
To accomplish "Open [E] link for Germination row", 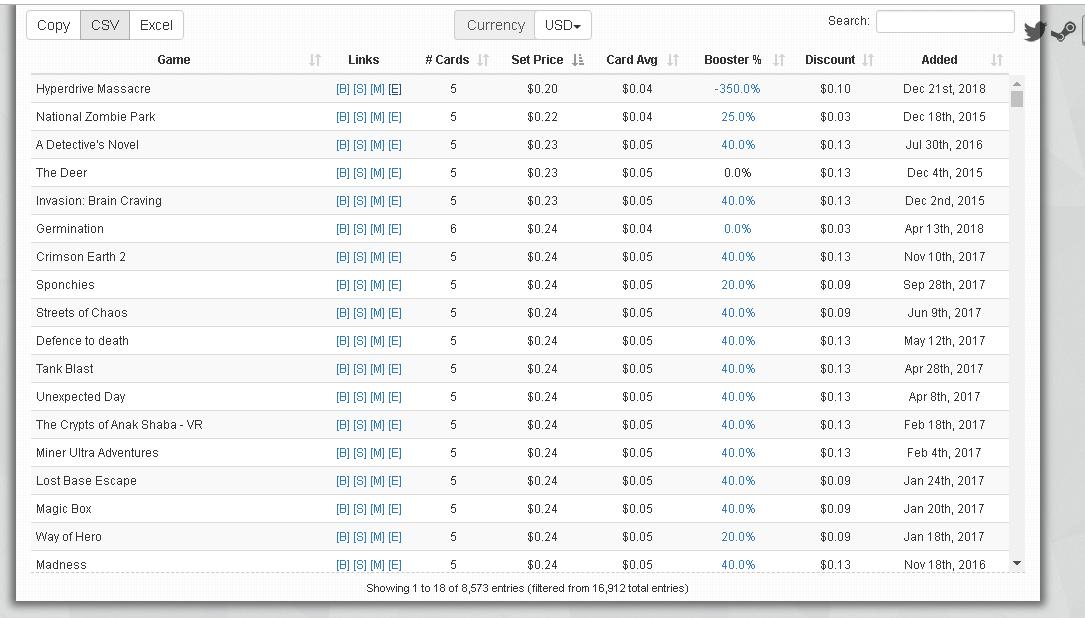I will [x=395, y=229].
